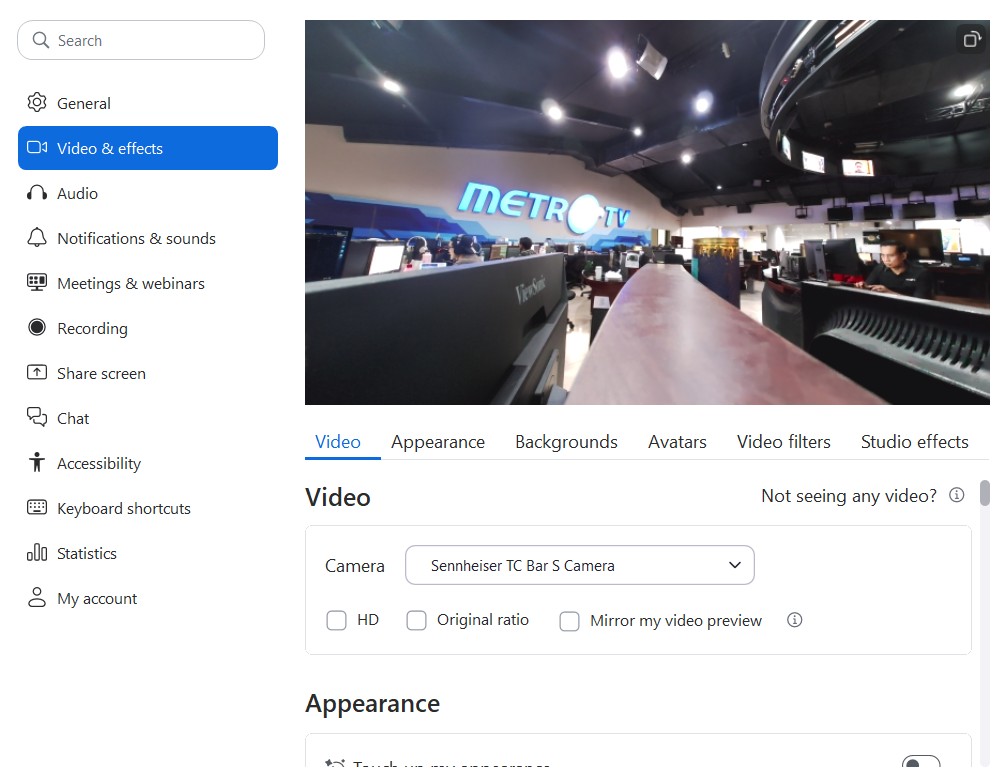This screenshot has width=1006, height=772.
Task: Click the Chat bubbles icon
Action: [37, 417]
